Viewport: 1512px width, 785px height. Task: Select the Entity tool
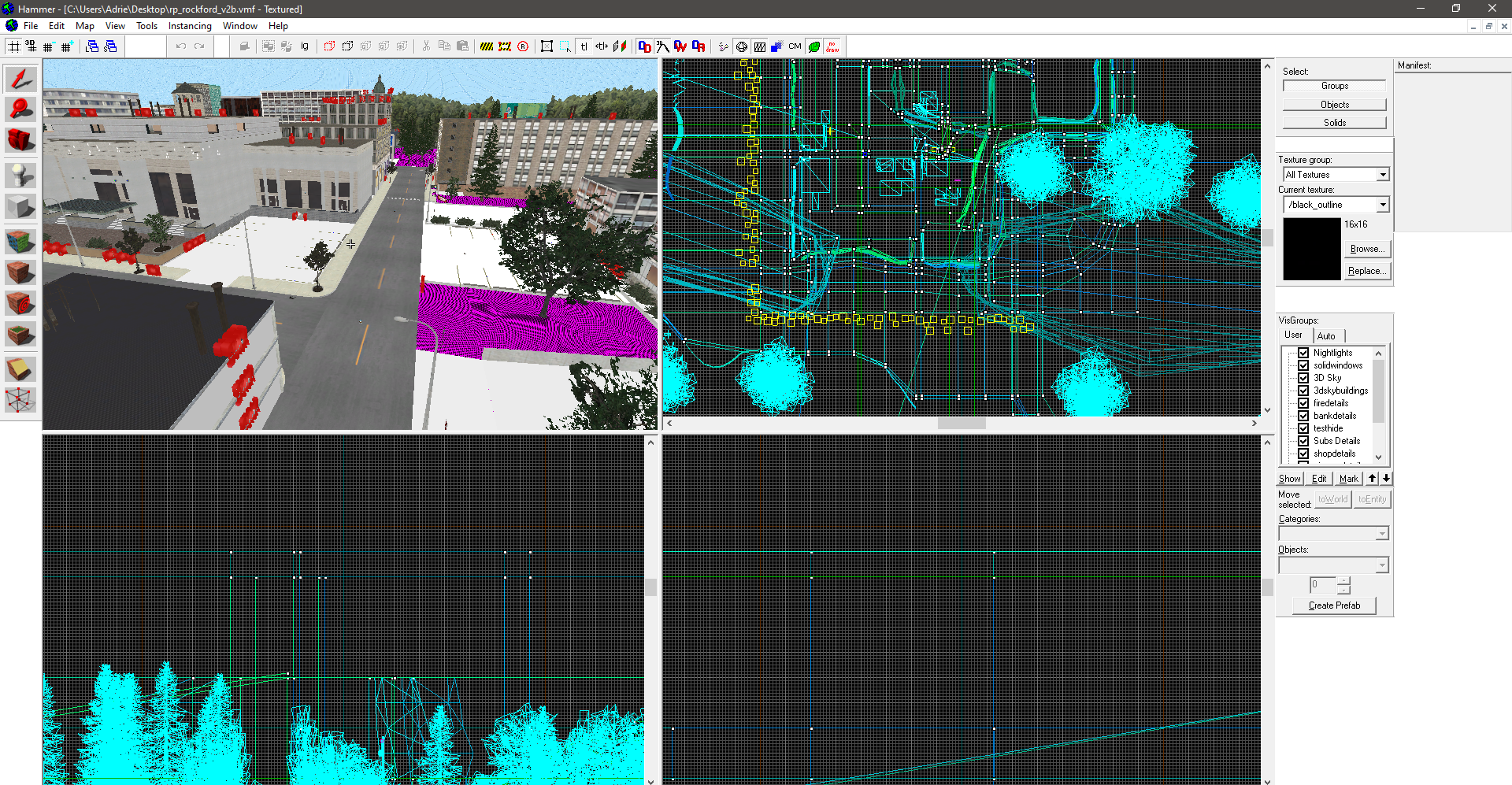20,175
